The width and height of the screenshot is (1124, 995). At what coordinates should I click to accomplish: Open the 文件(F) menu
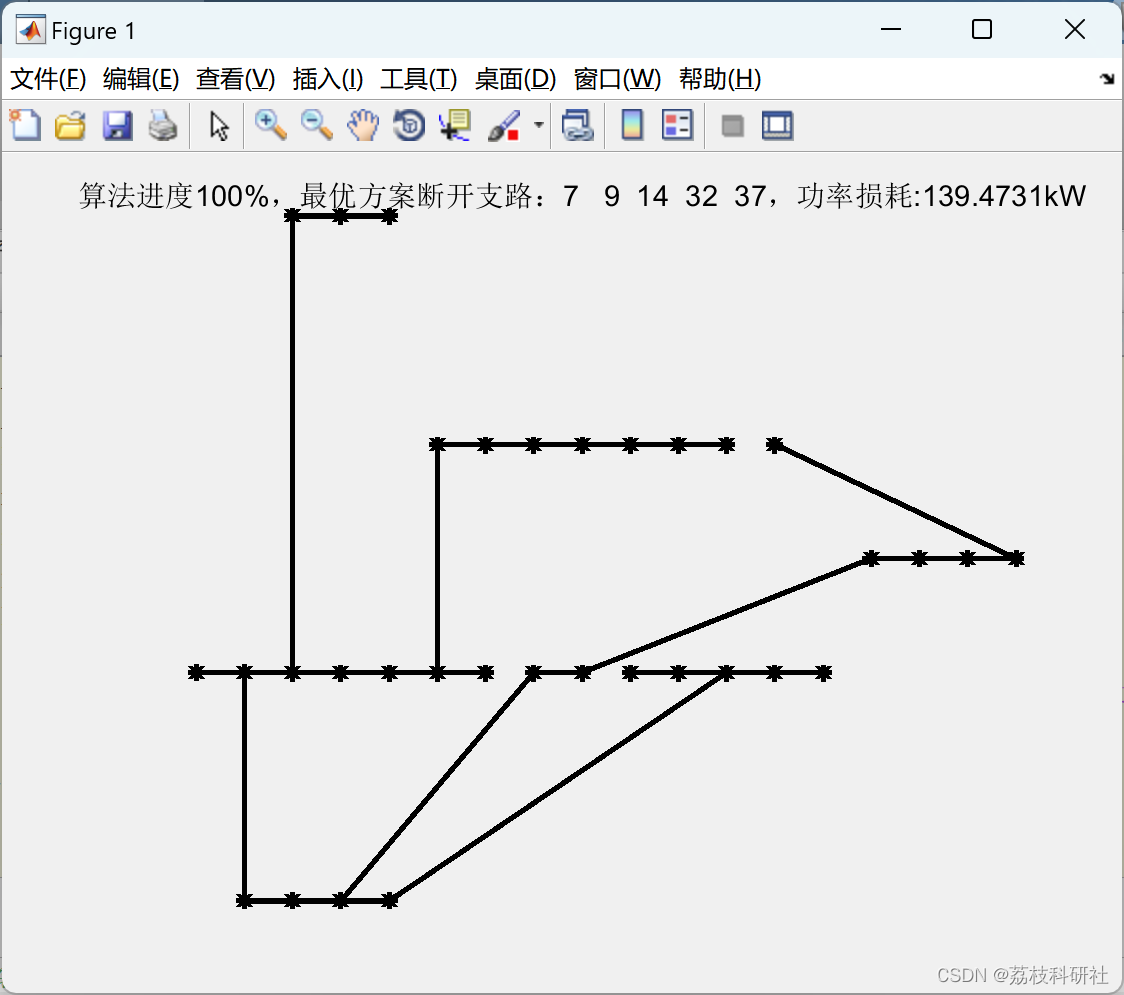(x=48, y=79)
